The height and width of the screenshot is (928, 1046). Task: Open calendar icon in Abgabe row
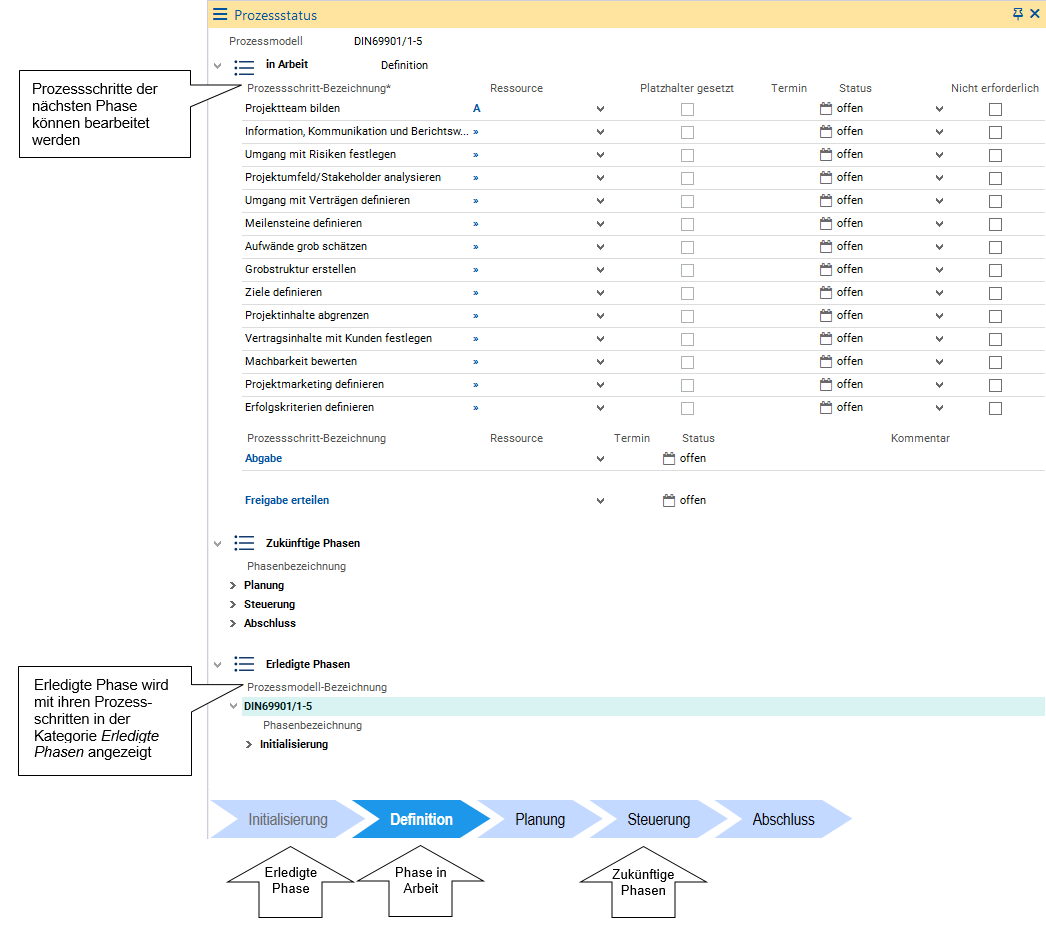coord(669,458)
